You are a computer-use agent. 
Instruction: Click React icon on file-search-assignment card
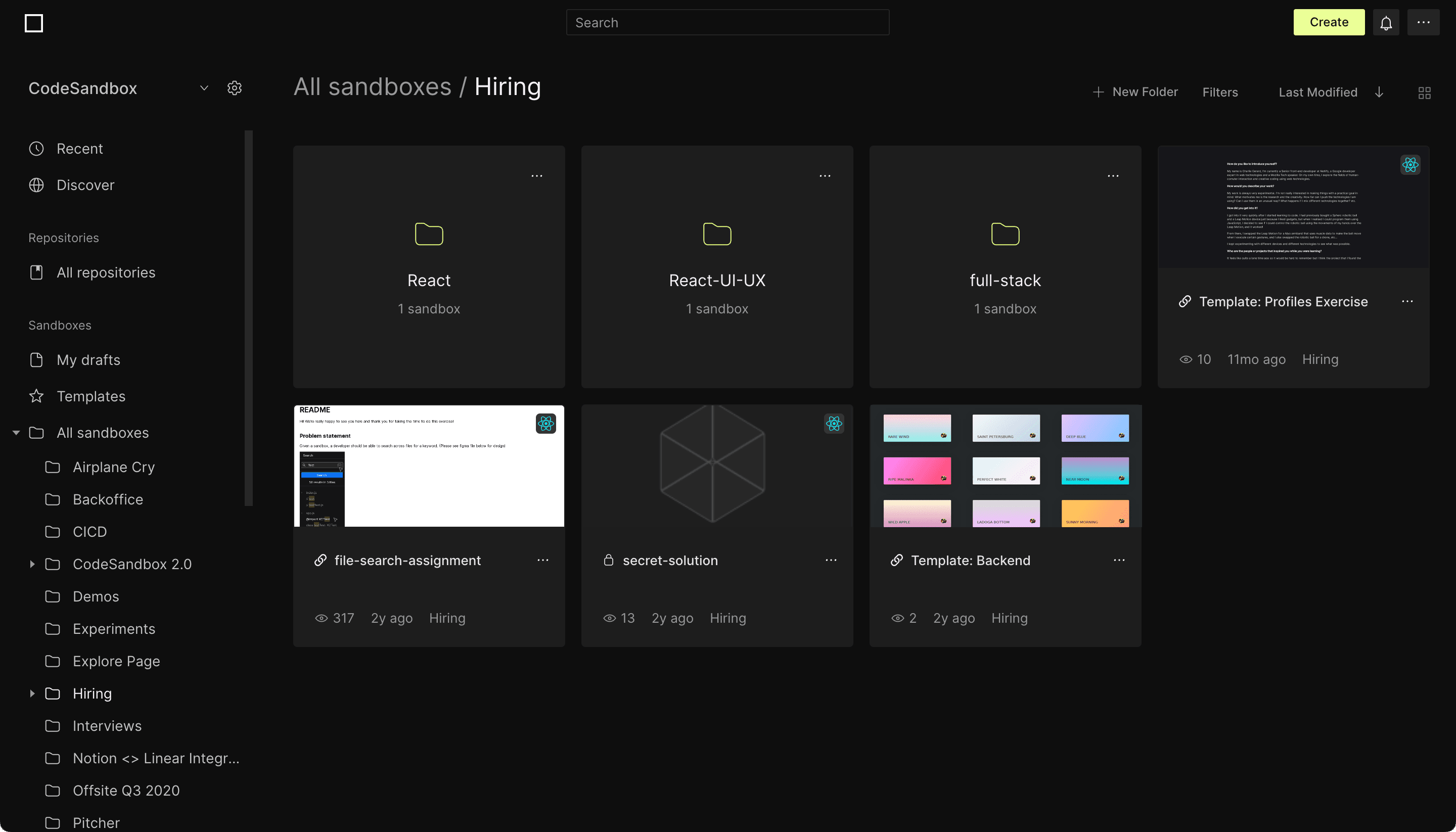click(x=545, y=424)
